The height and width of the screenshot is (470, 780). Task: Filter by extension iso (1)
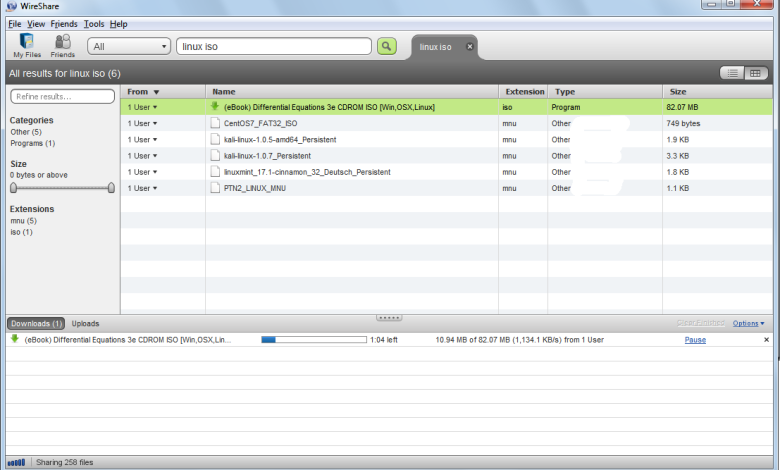click(x=21, y=232)
